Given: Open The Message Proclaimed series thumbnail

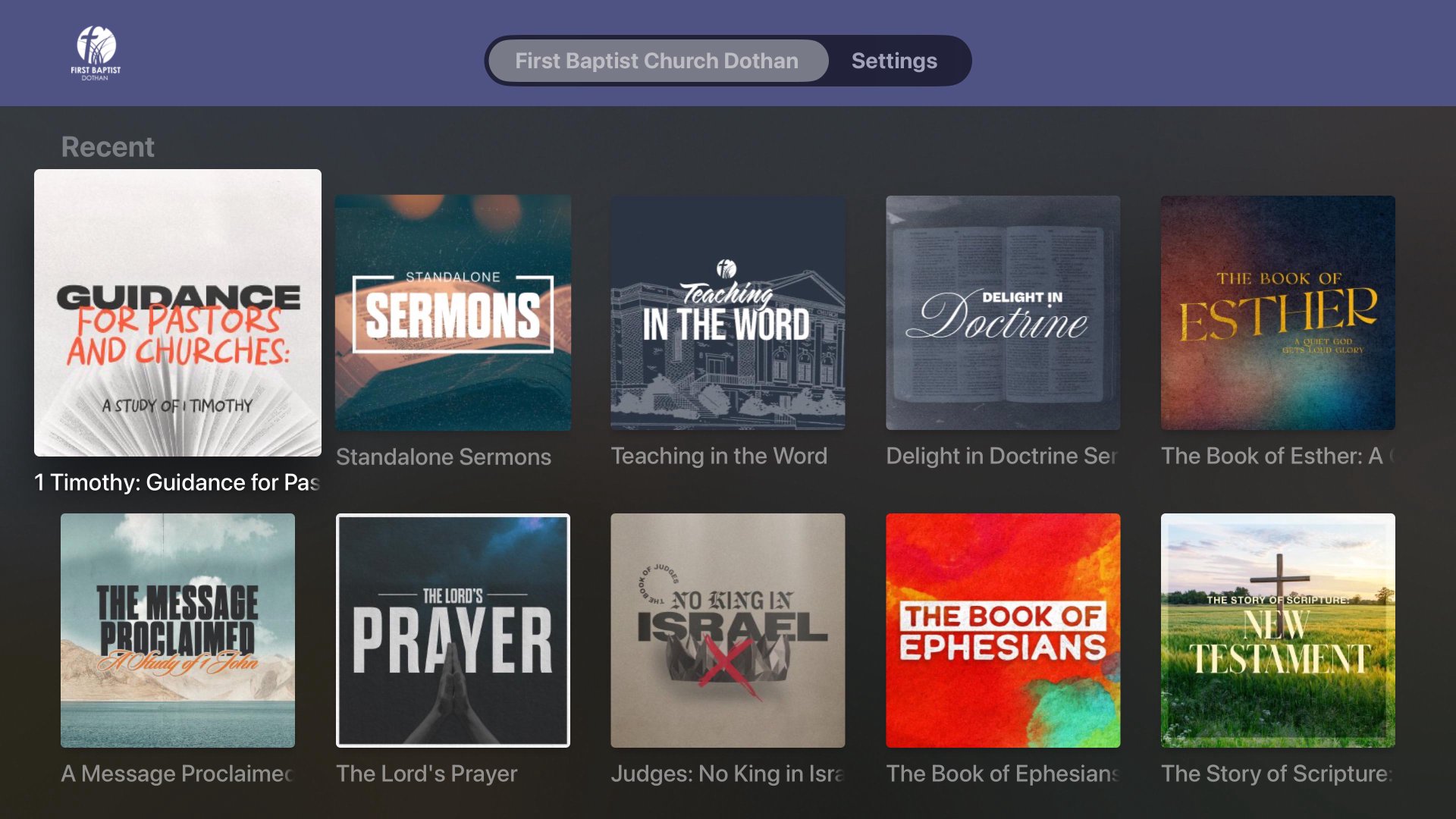Looking at the screenshot, I should 177,630.
